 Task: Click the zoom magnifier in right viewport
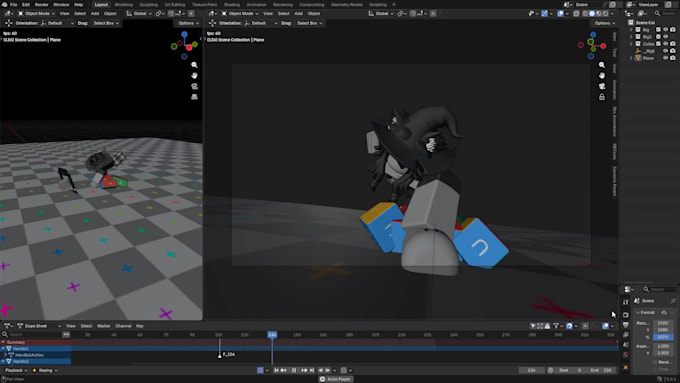coord(602,65)
